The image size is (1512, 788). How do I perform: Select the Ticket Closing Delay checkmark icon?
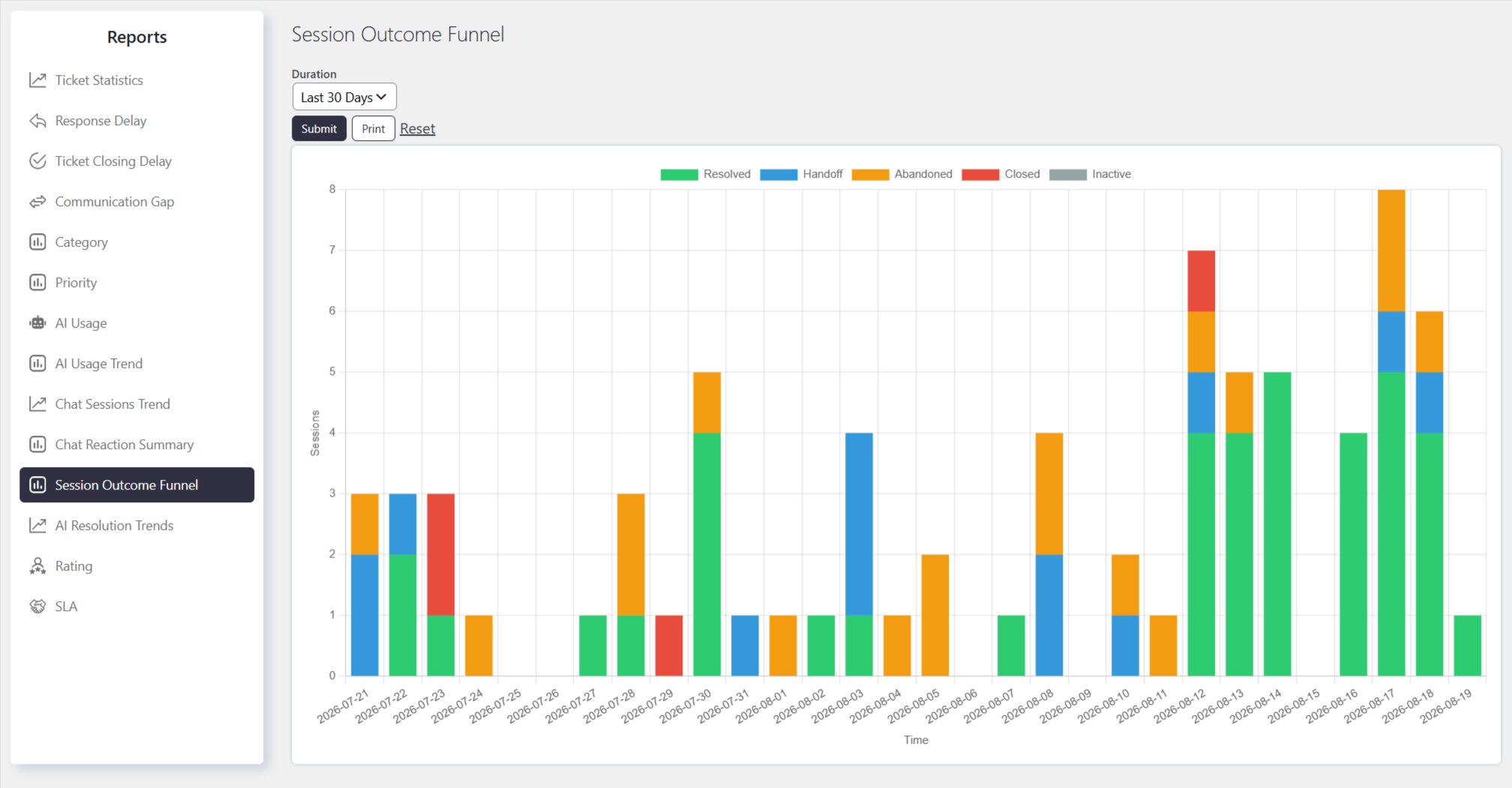[x=37, y=161]
